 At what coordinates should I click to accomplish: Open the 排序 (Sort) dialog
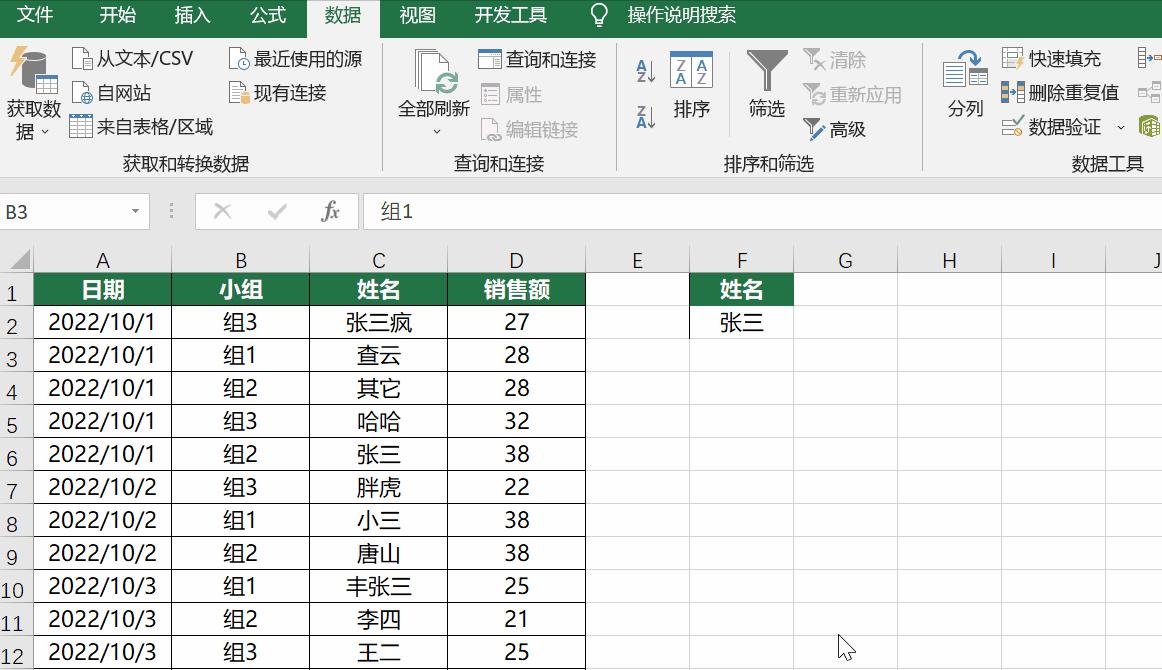[693, 88]
